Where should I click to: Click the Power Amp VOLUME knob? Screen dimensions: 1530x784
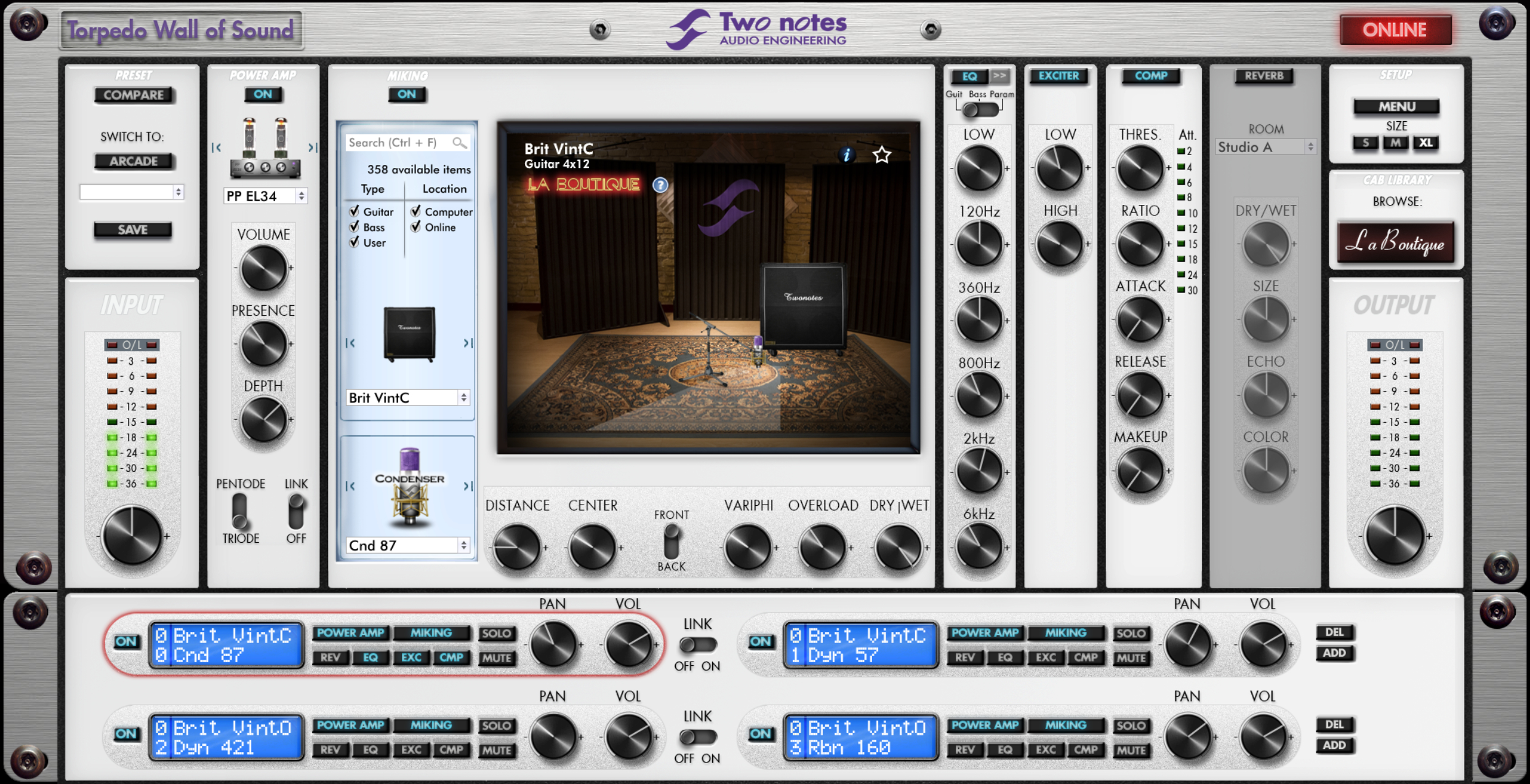263,268
